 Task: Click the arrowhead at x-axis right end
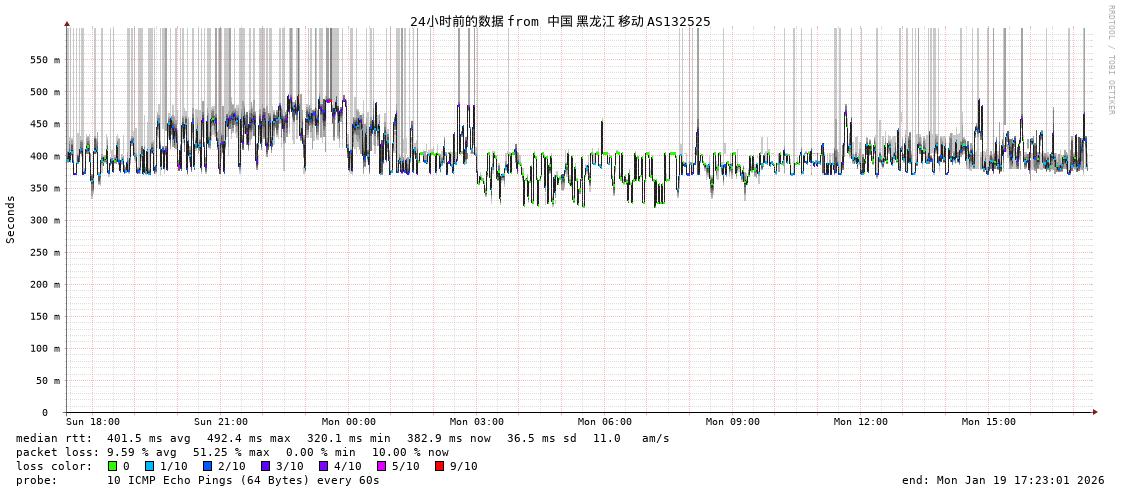pyautogui.click(x=1095, y=412)
